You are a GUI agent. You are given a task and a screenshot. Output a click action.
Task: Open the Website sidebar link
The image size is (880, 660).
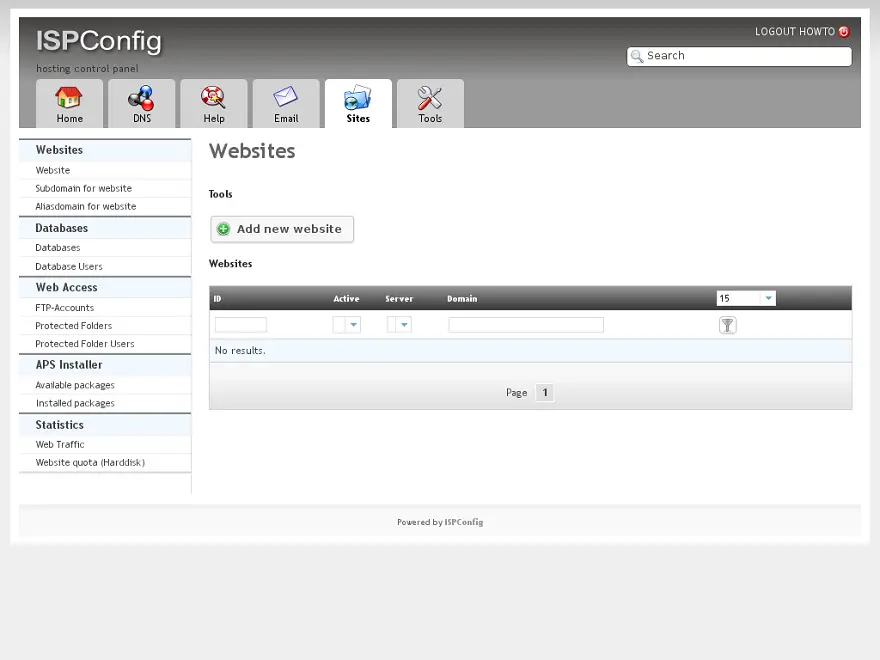click(53, 170)
